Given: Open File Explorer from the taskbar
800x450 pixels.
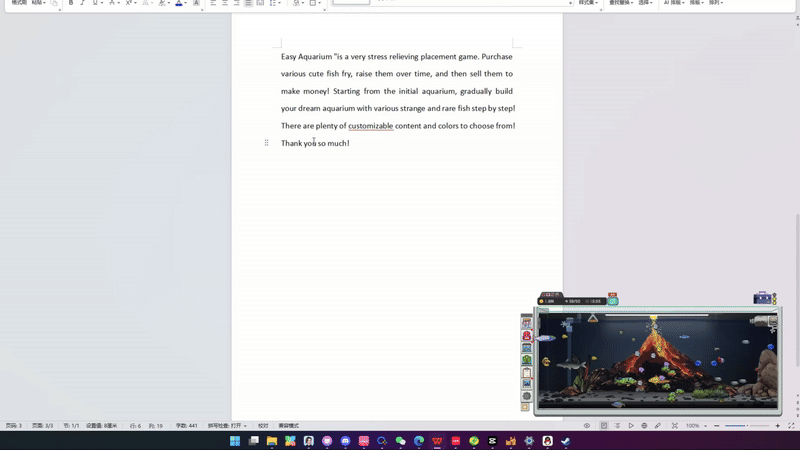Looking at the screenshot, I should [x=272, y=441].
